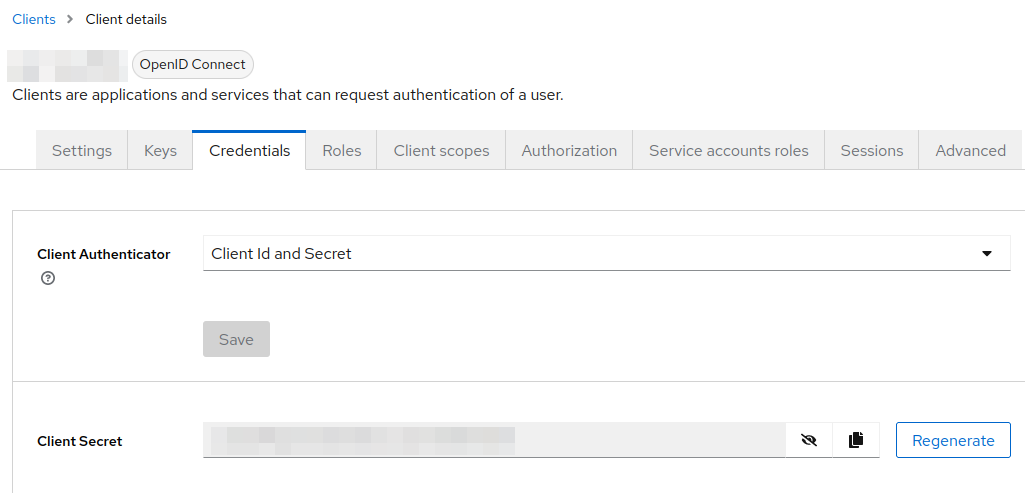Copy the client secret to clipboard

point(856,440)
